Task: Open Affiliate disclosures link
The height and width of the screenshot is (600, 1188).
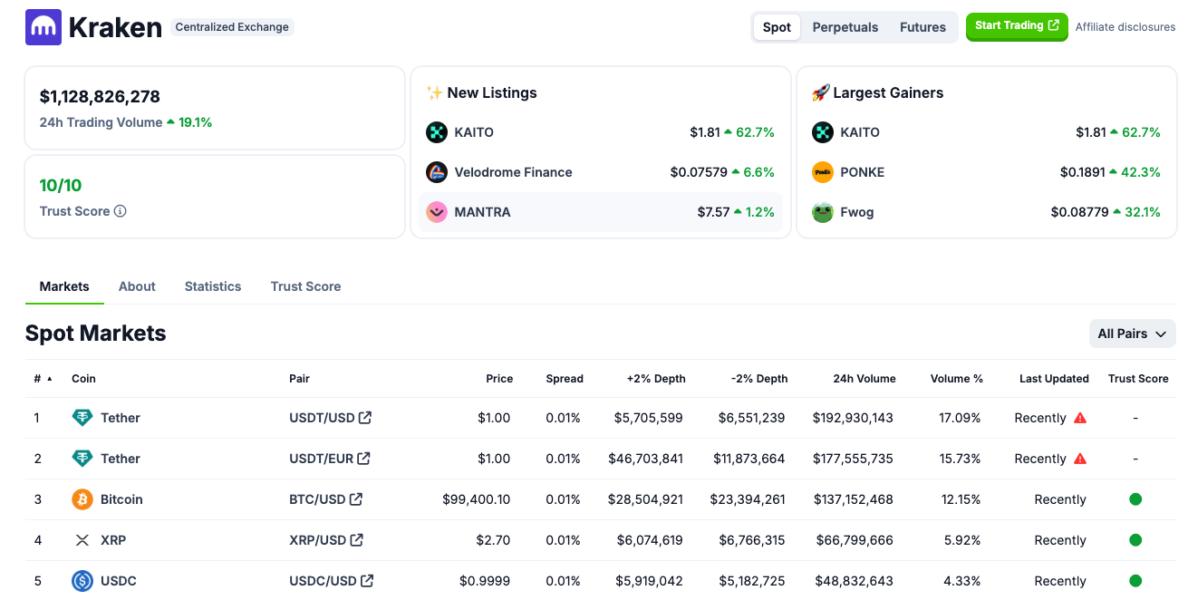Action: coord(1125,27)
